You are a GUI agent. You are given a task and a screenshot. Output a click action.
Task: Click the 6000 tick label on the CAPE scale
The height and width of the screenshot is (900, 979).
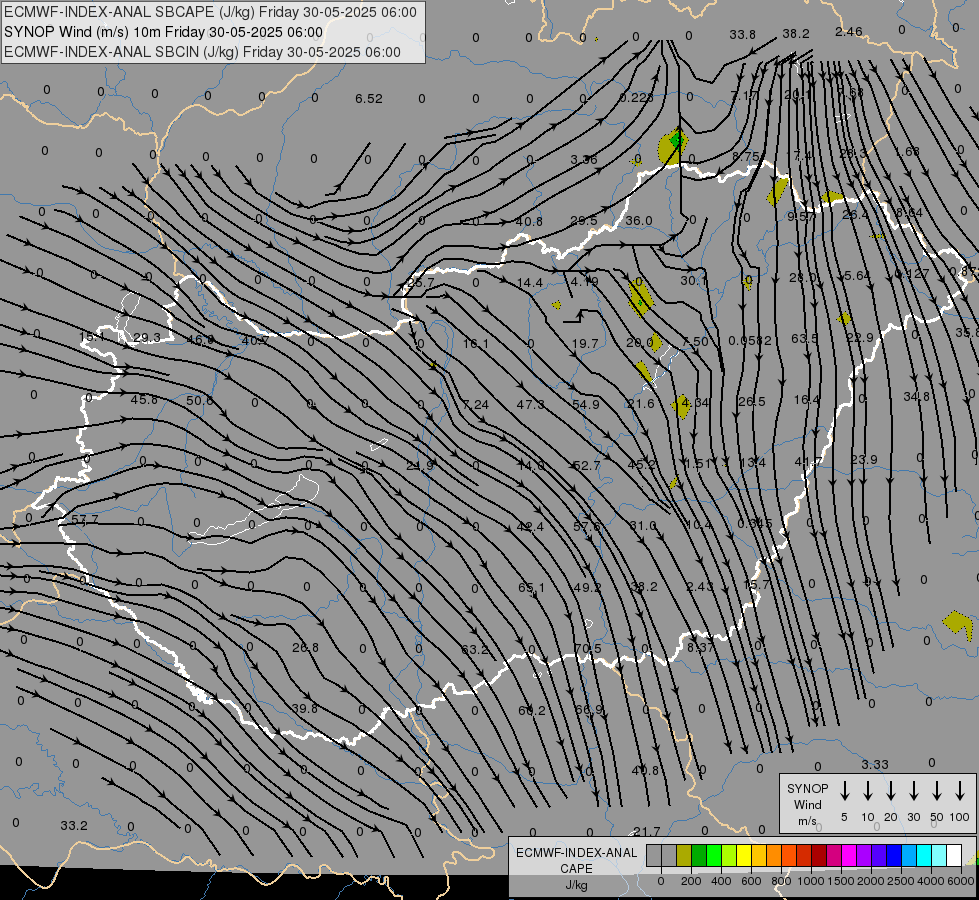pyautogui.click(x=960, y=881)
